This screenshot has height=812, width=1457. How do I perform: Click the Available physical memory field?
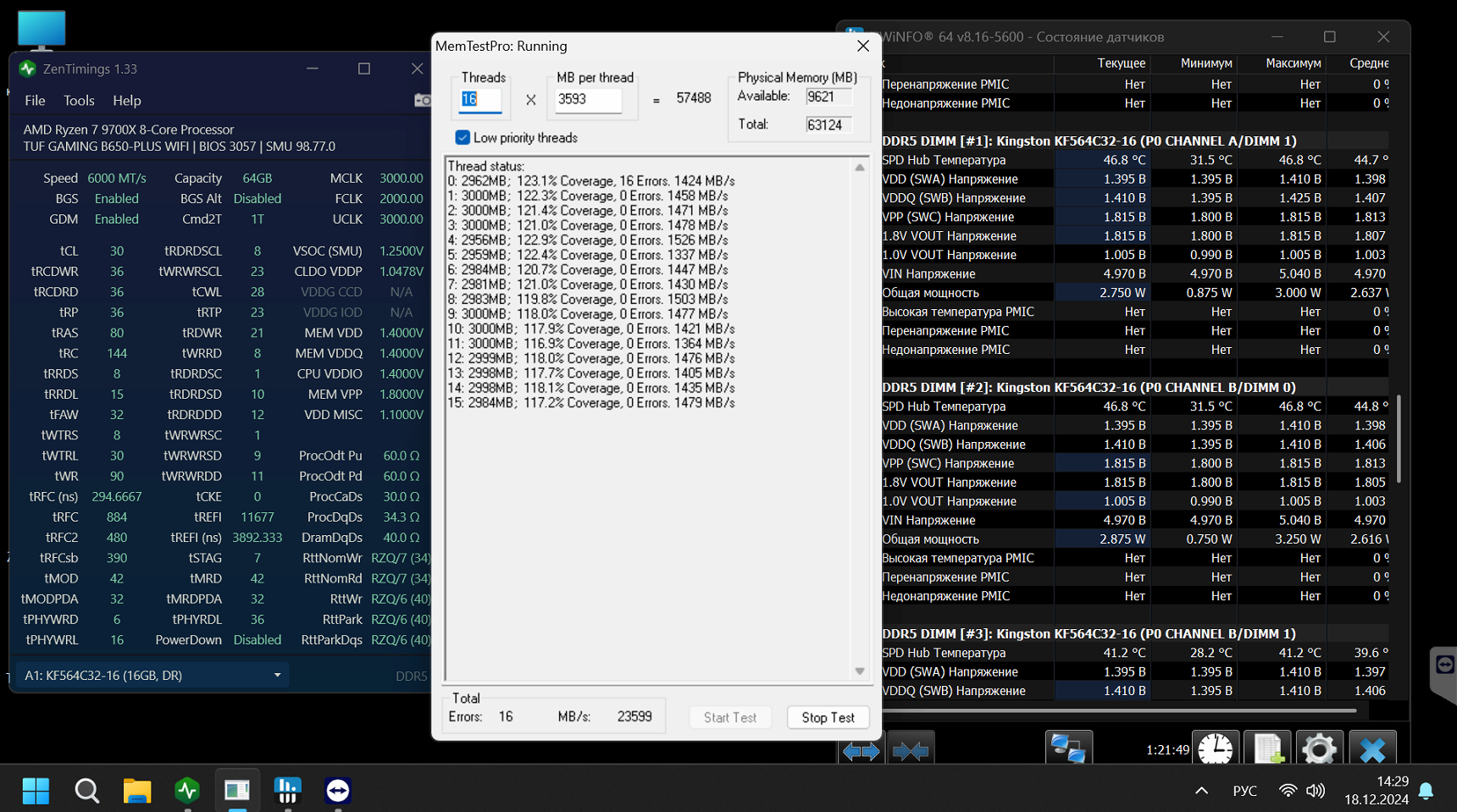click(x=828, y=97)
